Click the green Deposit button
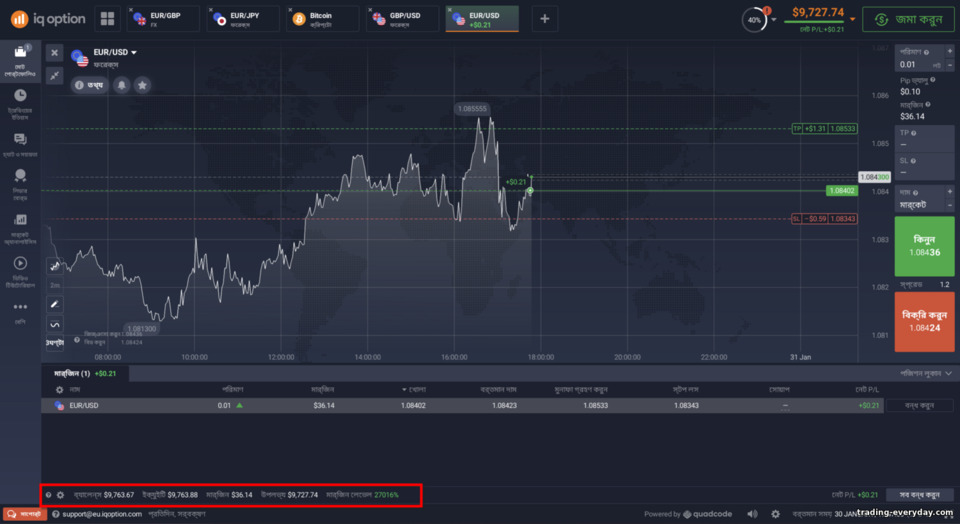Image resolution: width=960 pixels, height=524 pixels. pos(909,20)
